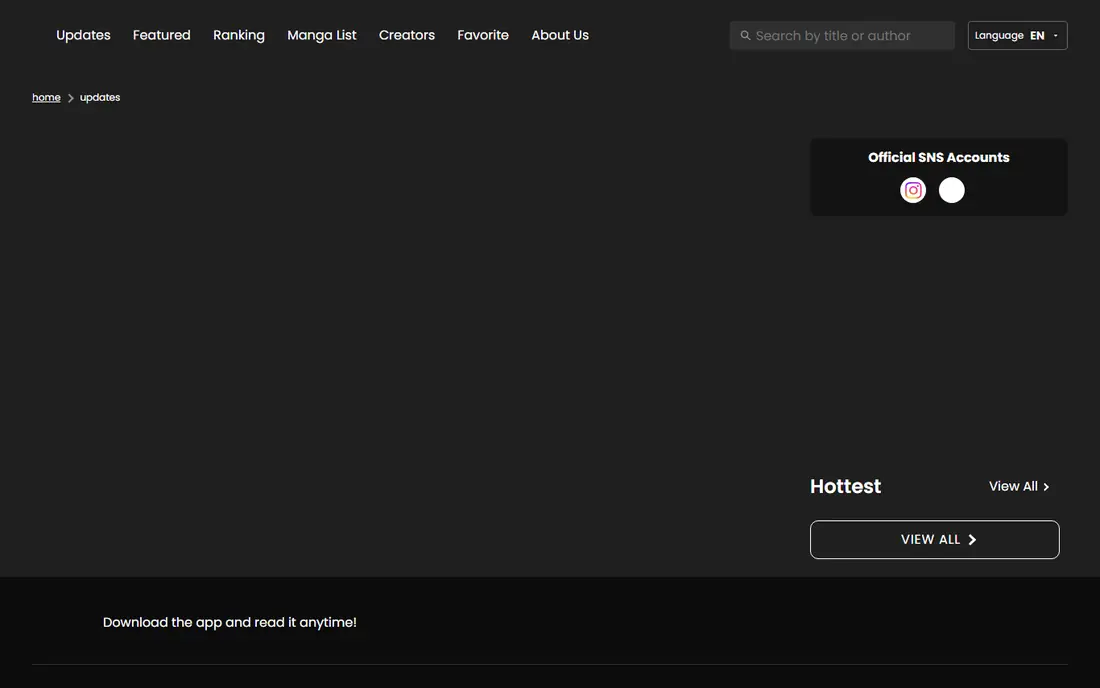Click the magnifier icon in the search bar
The image size is (1100, 688).
(x=745, y=35)
